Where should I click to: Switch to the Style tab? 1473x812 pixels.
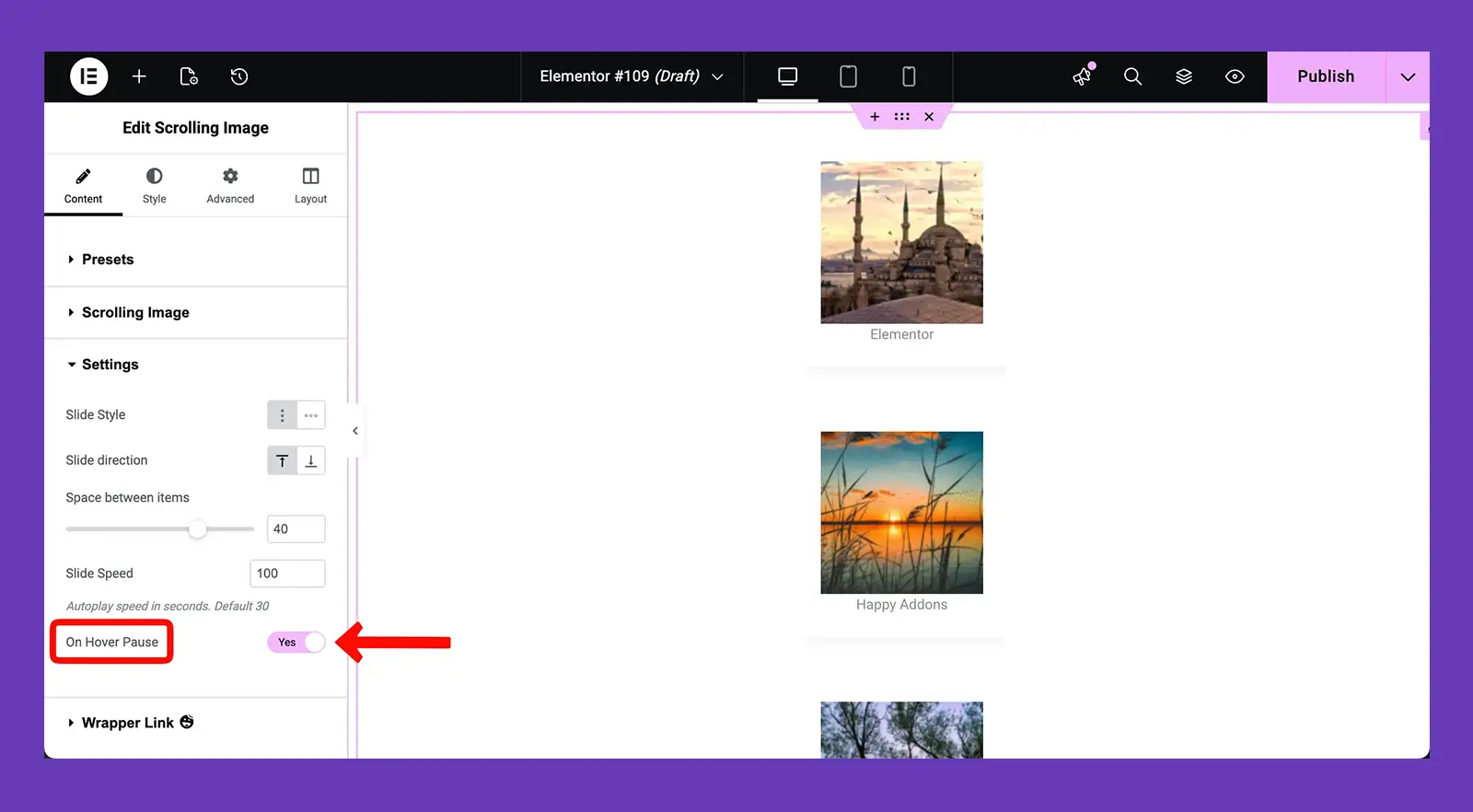pyautogui.click(x=155, y=186)
